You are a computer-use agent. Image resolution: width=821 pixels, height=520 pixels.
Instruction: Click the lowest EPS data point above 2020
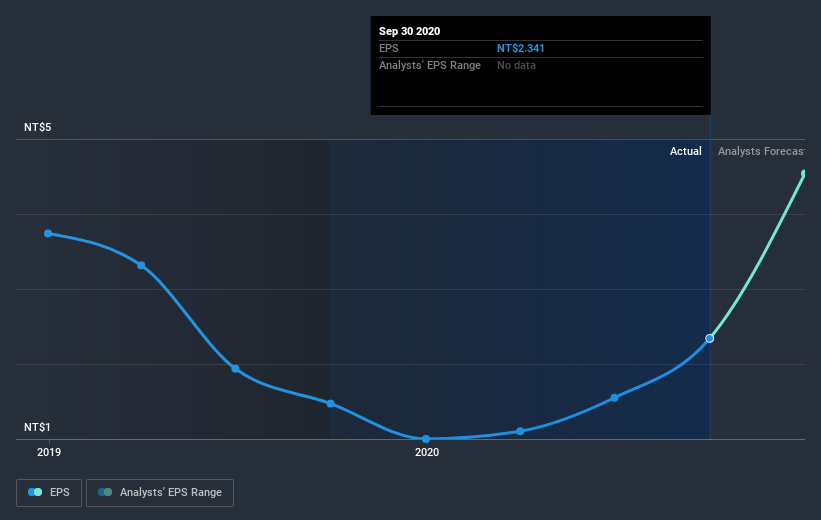(x=426, y=438)
